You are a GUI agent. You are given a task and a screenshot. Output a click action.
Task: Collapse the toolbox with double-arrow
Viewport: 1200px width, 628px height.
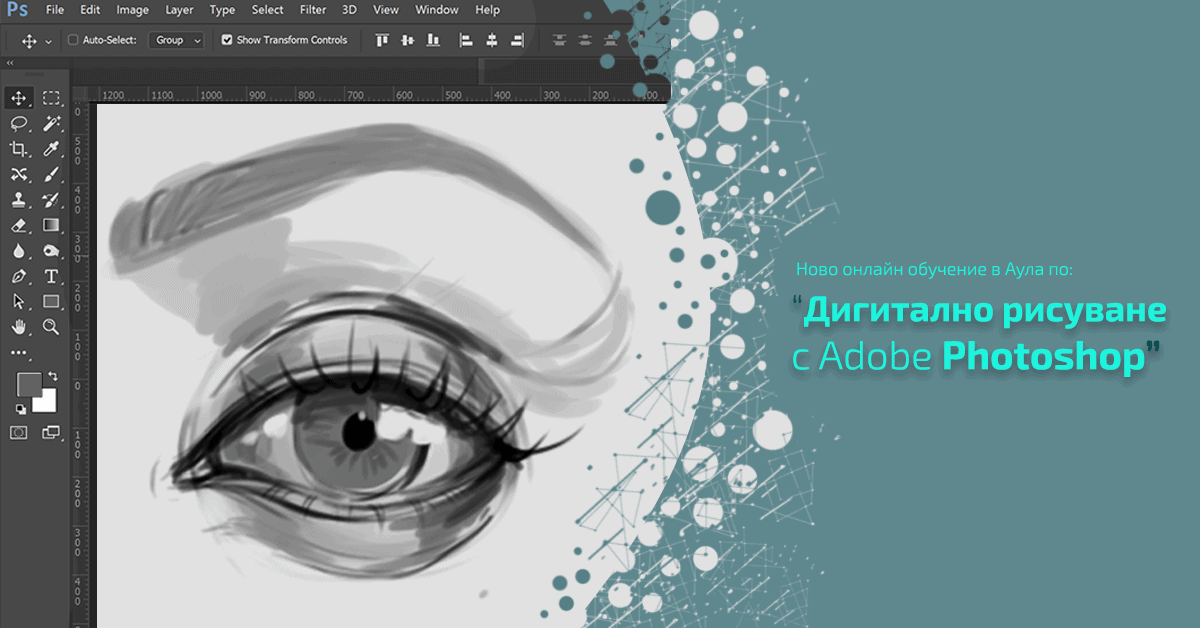click(11, 63)
